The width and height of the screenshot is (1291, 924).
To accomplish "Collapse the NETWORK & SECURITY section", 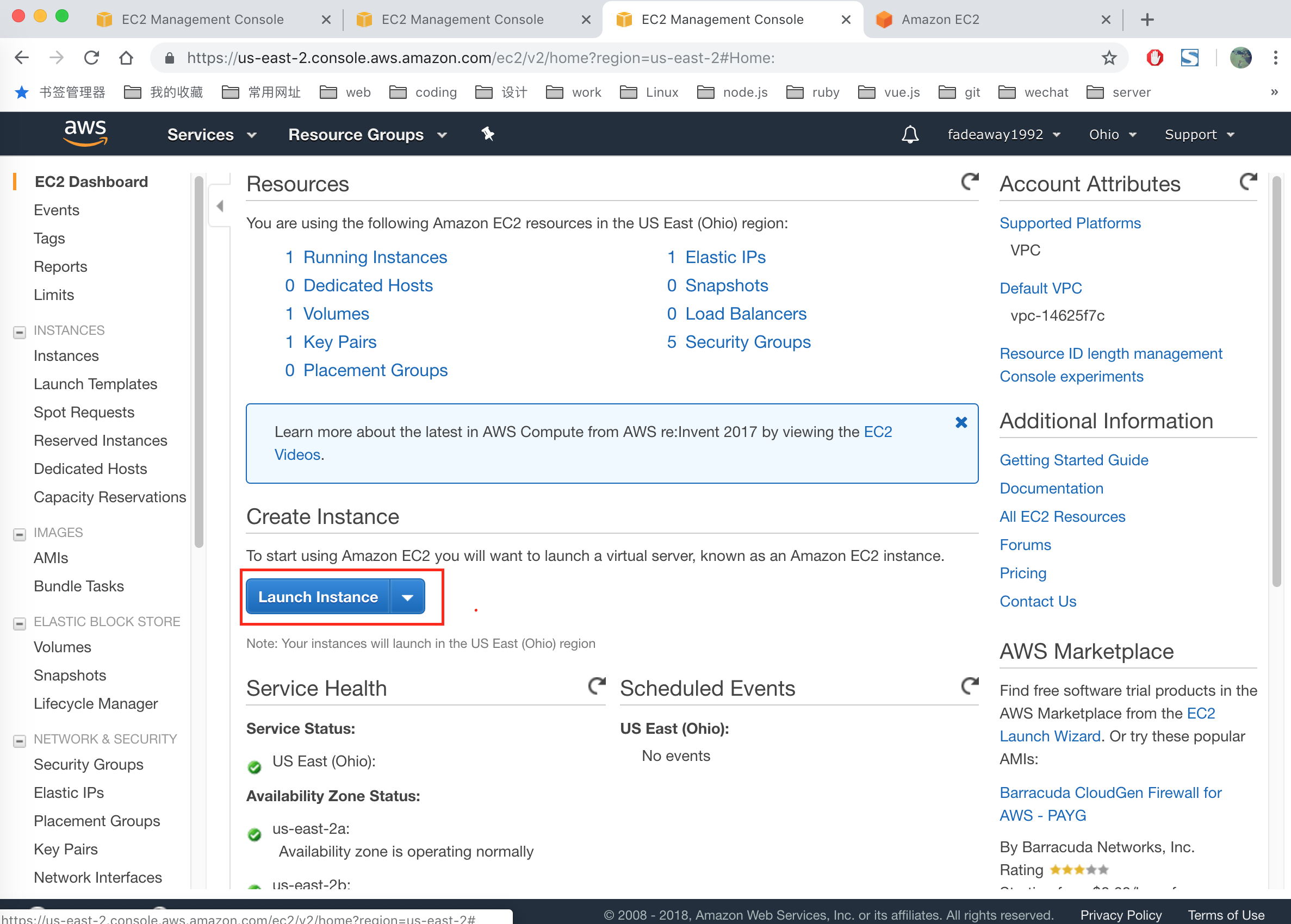I will click(20, 741).
